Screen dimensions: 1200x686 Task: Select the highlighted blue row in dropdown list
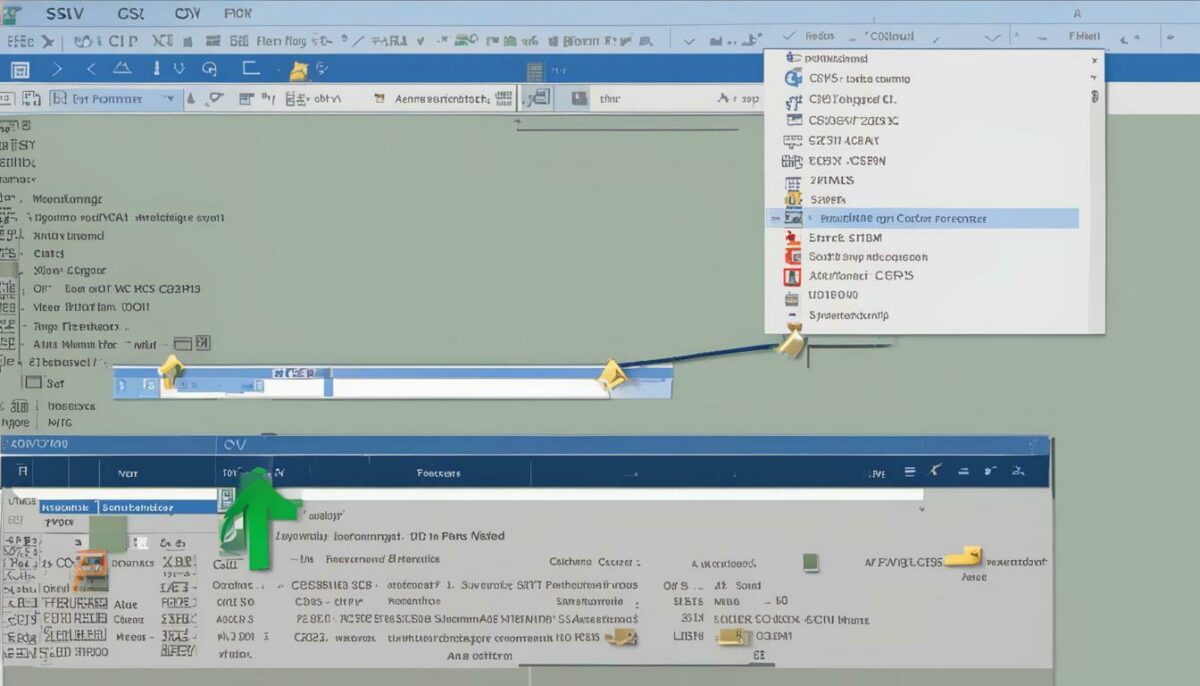[922, 218]
